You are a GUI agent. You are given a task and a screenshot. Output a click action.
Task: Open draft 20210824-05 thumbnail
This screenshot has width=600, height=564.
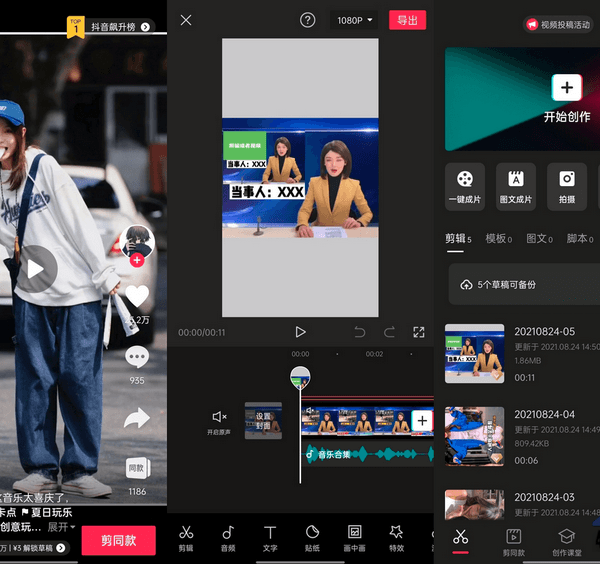pyautogui.click(x=474, y=353)
